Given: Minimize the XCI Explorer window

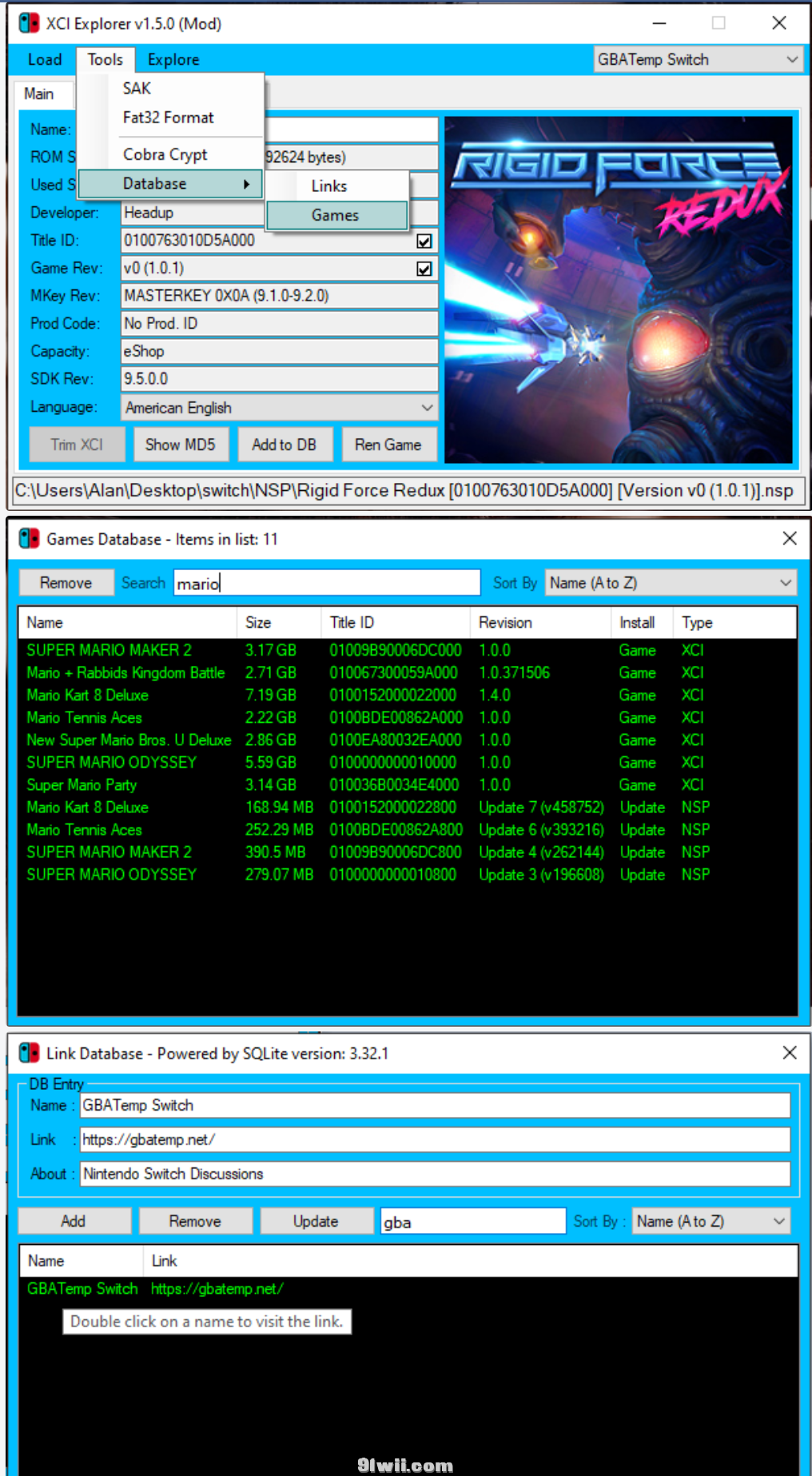Looking at the screenshot, I should (x=659, y=23).
